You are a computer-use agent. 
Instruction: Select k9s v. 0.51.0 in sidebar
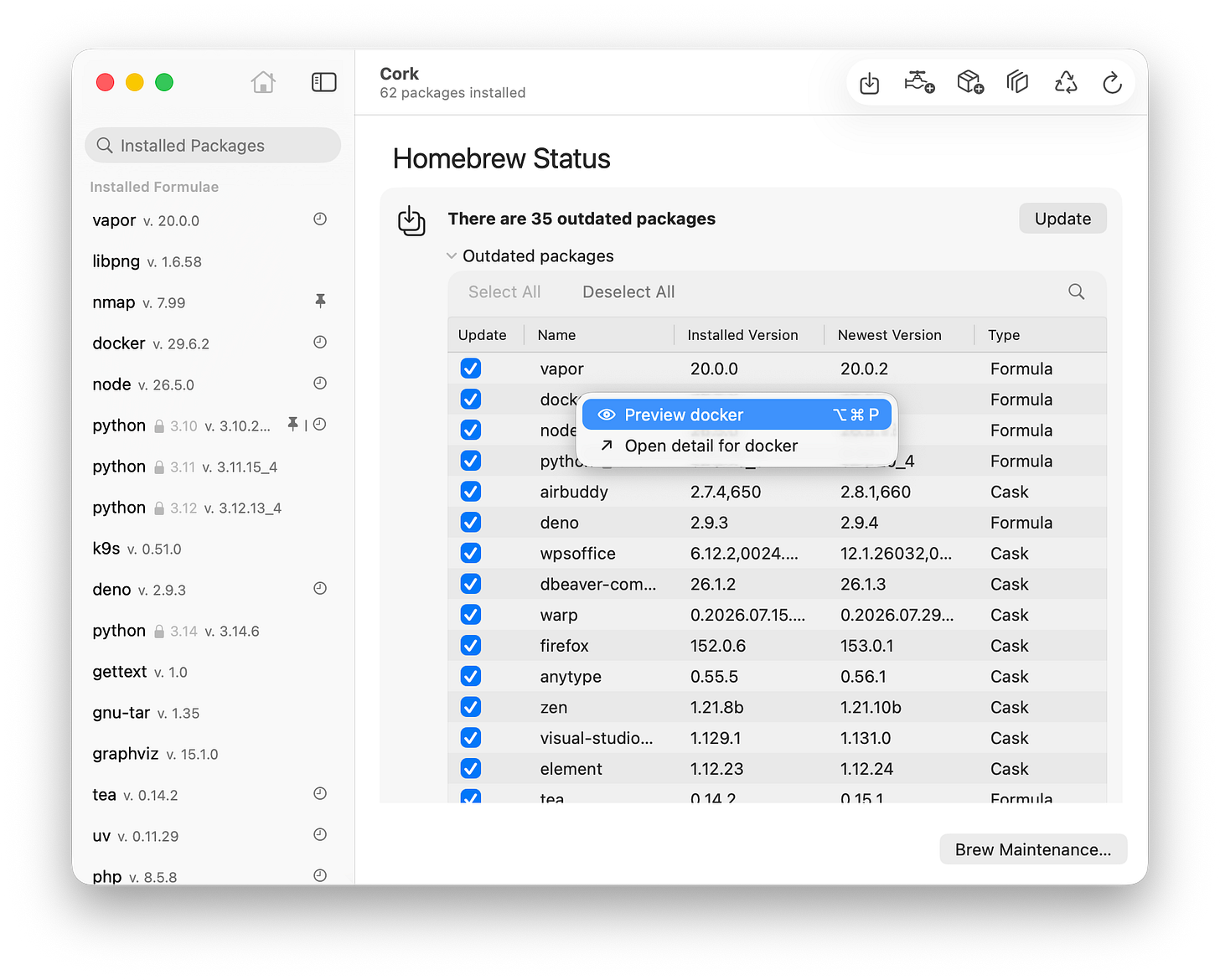point(213,549)
